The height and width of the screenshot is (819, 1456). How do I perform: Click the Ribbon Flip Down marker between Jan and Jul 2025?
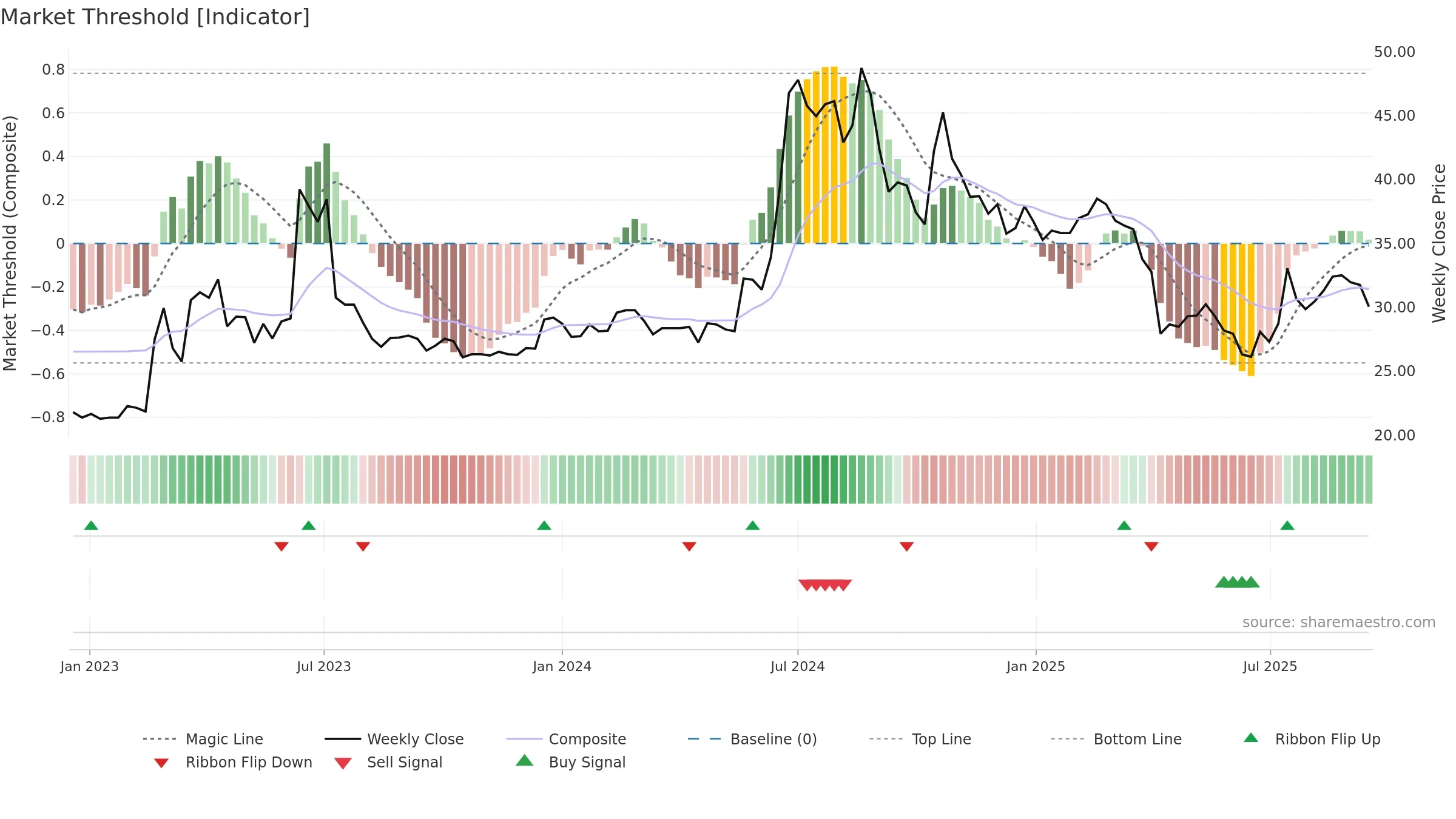[1151, 547]
